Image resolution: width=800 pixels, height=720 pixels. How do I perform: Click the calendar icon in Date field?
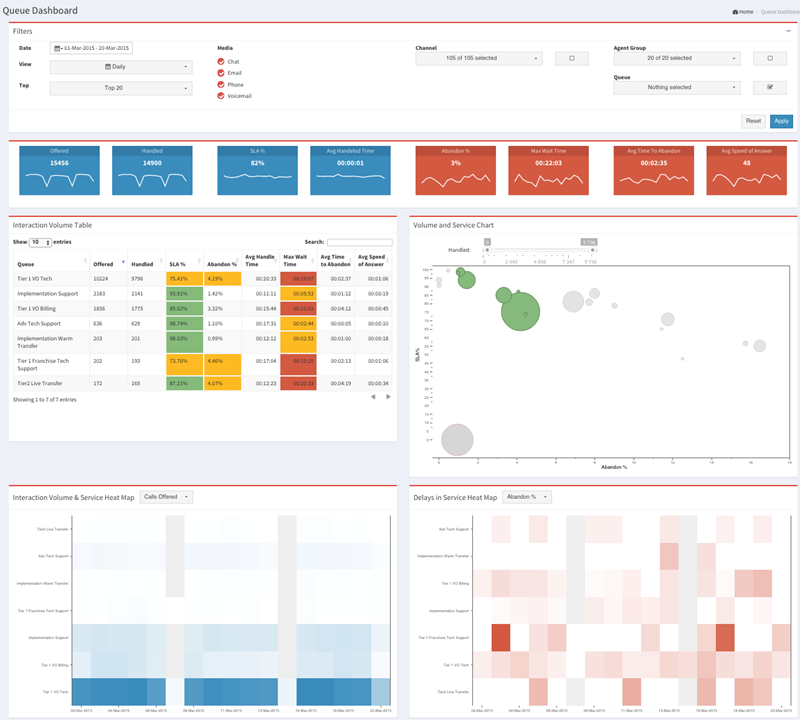tap(58, 48)
